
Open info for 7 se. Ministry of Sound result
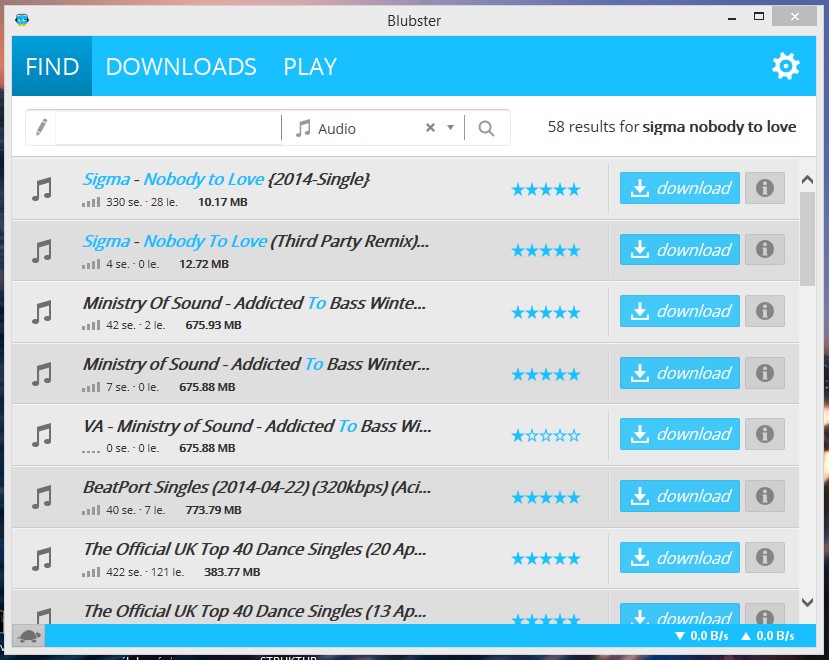(x=764, y=373)
